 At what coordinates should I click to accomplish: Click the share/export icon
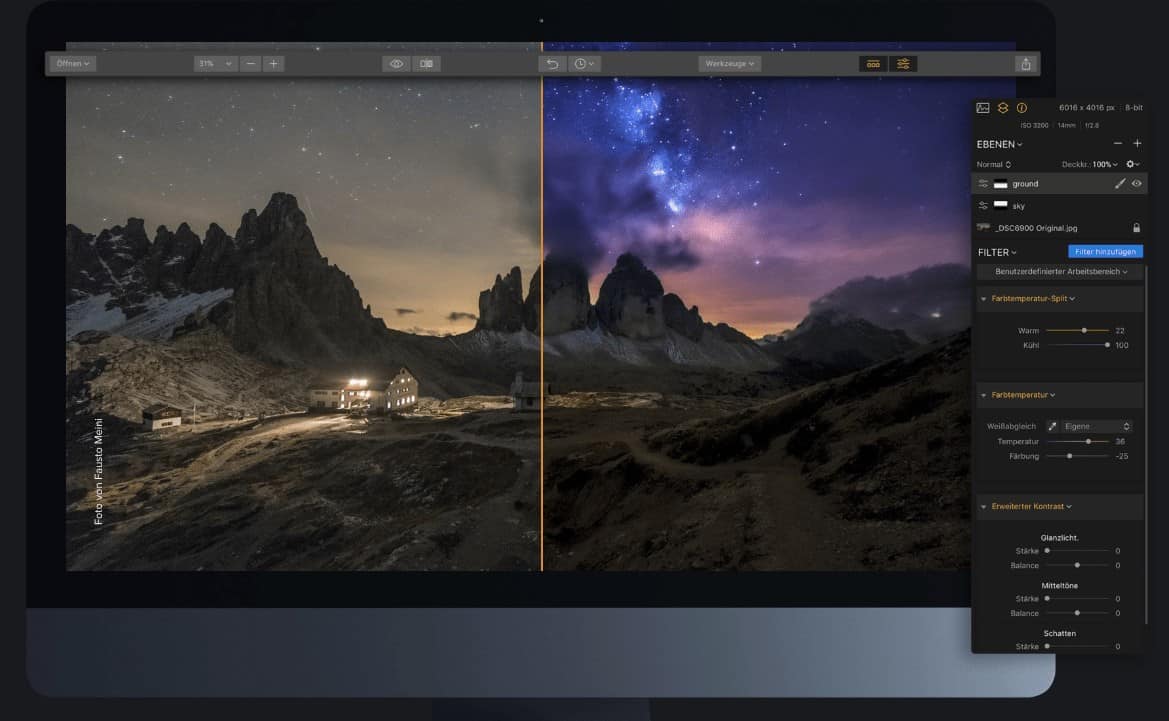(x=1025, y=64)
